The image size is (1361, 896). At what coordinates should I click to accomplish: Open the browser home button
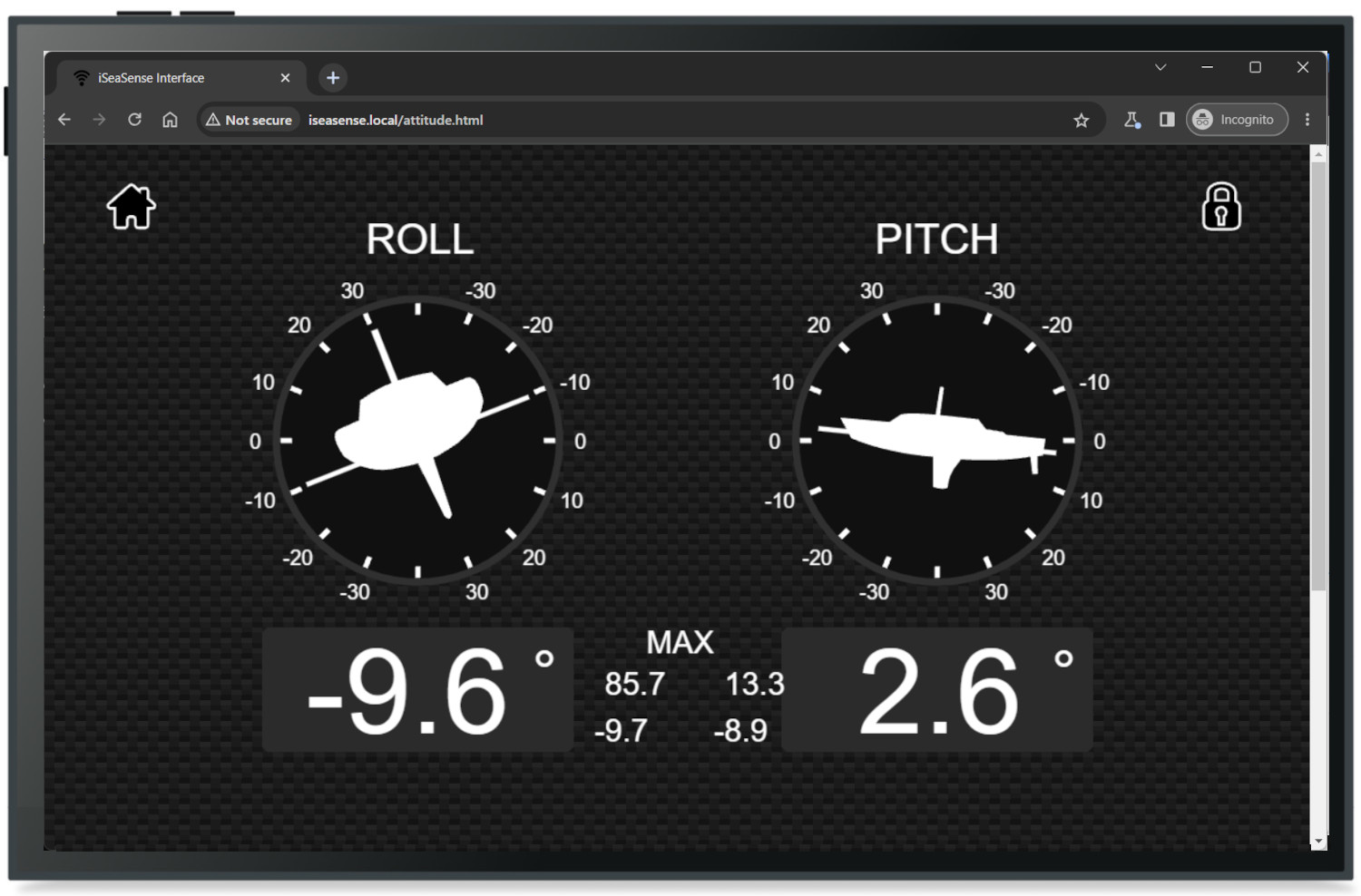coord(170,120)
